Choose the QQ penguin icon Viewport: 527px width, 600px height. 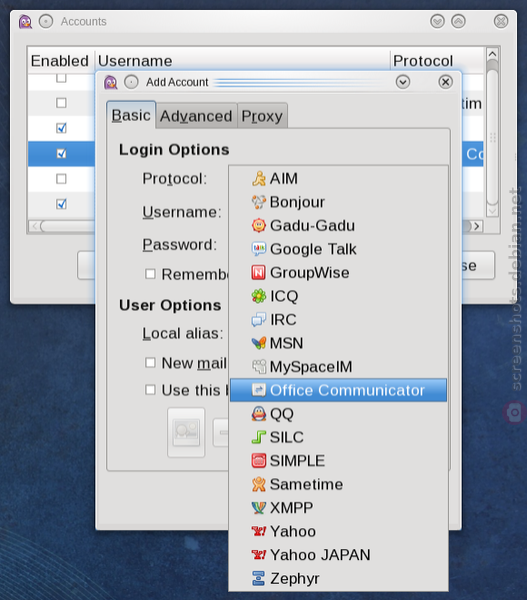pyautogui.click(x=259, y=414)
